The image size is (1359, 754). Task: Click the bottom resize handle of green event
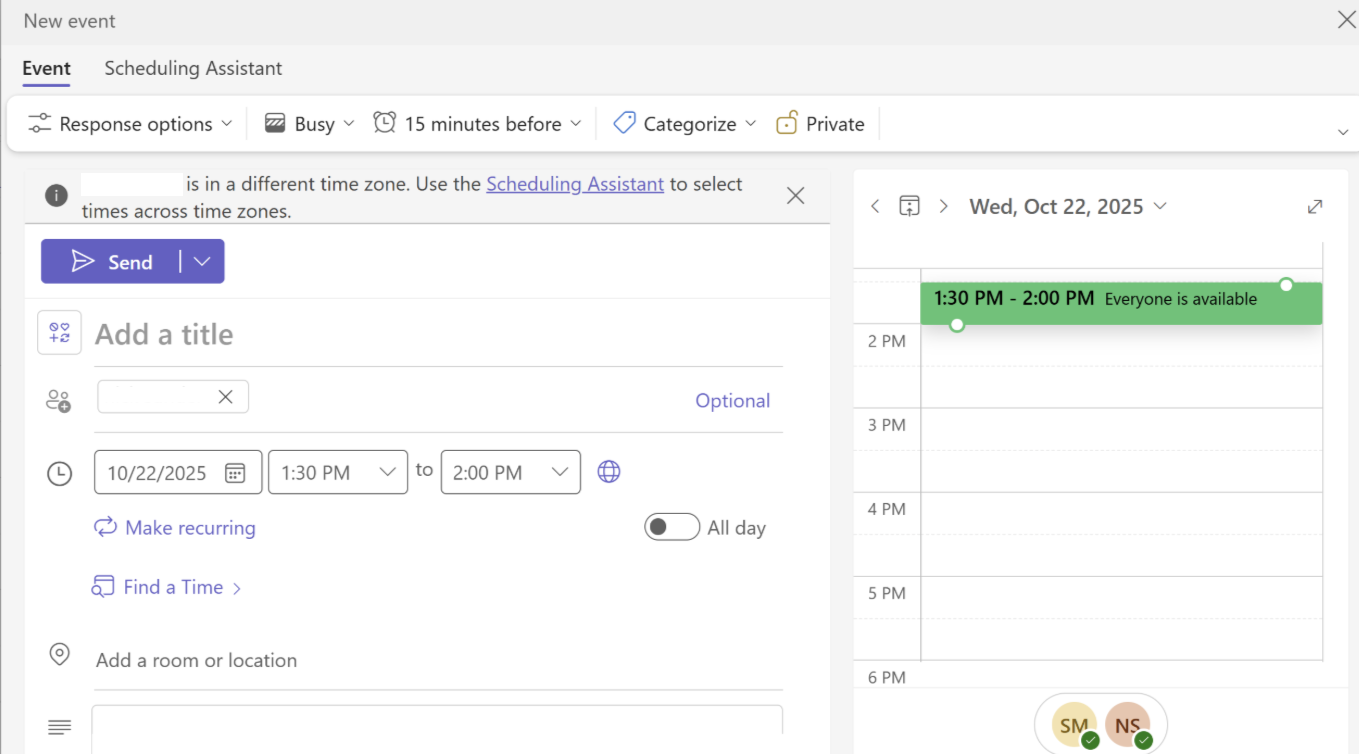[x=957, y=325]
